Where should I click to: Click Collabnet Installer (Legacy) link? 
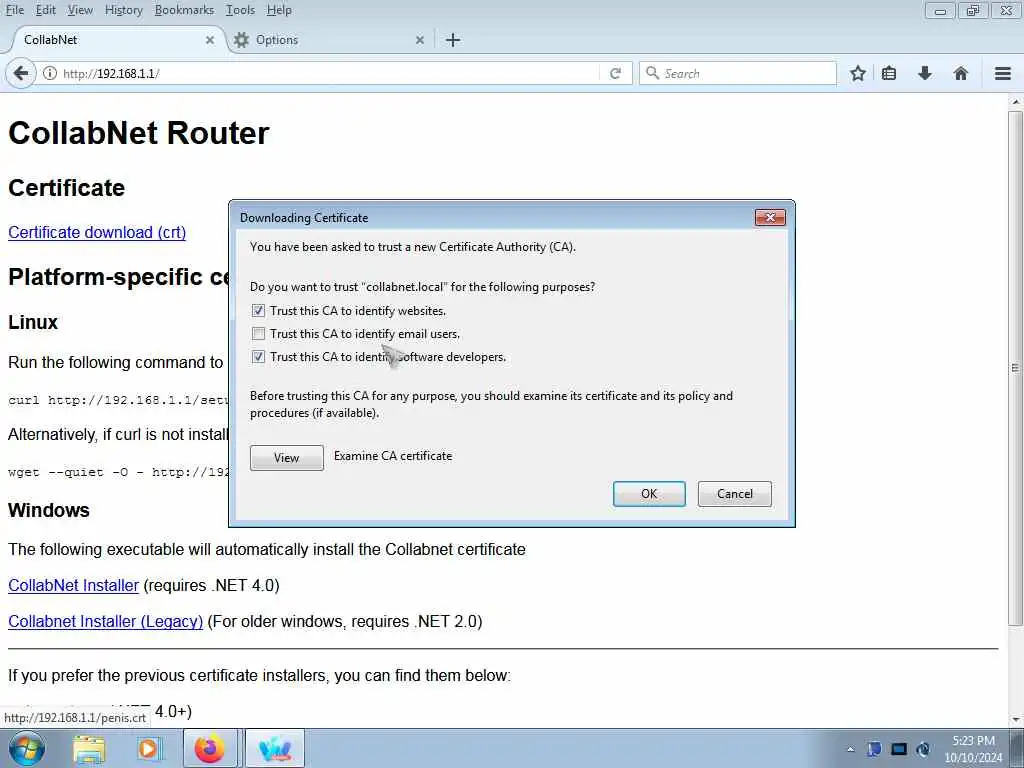105,621
